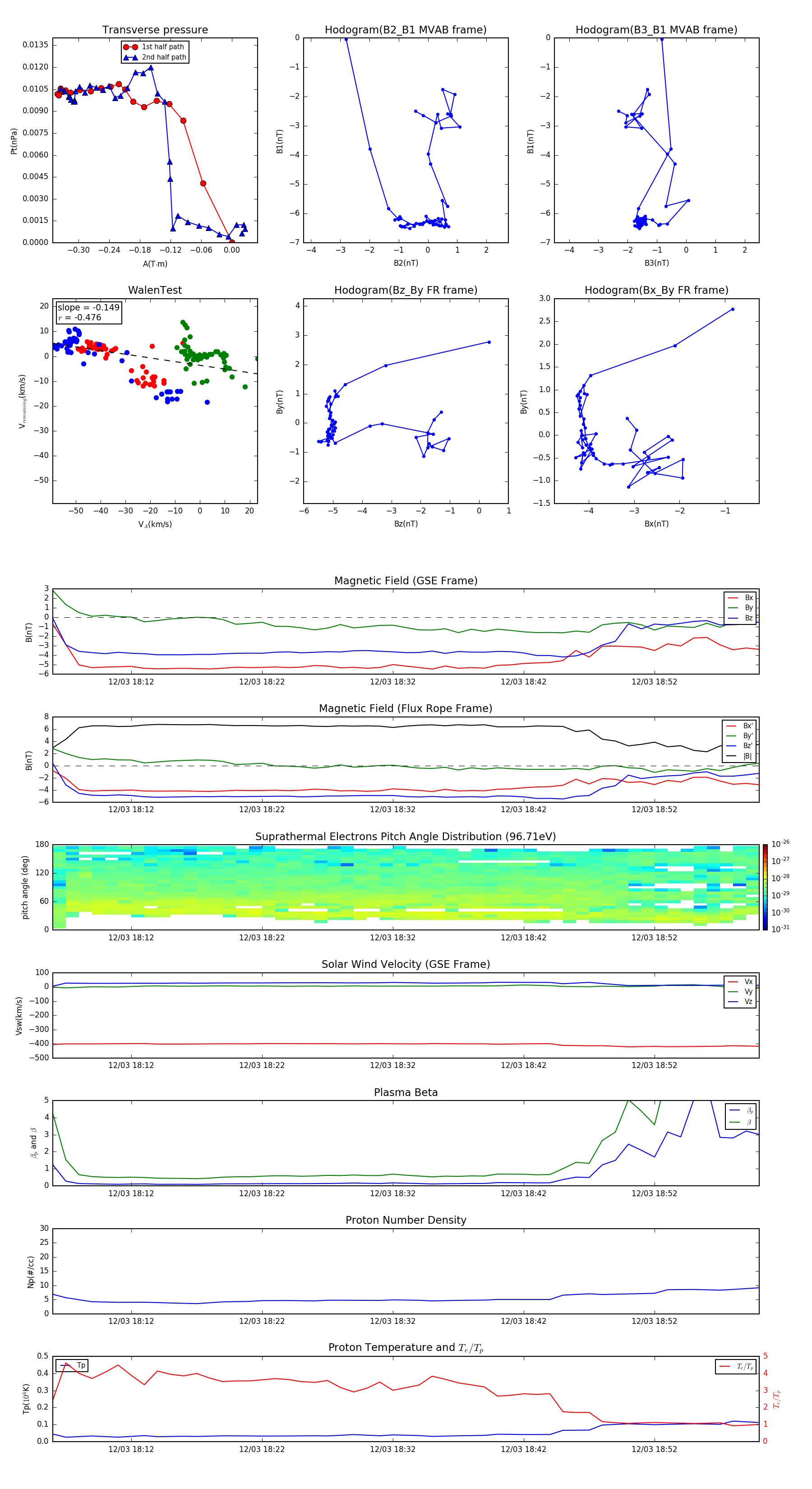This screenshot has height=1489, width=812.
Task: Click the 'Hodogram(B3_B1 MVAB frame)' title
Action: click(656, 29)
